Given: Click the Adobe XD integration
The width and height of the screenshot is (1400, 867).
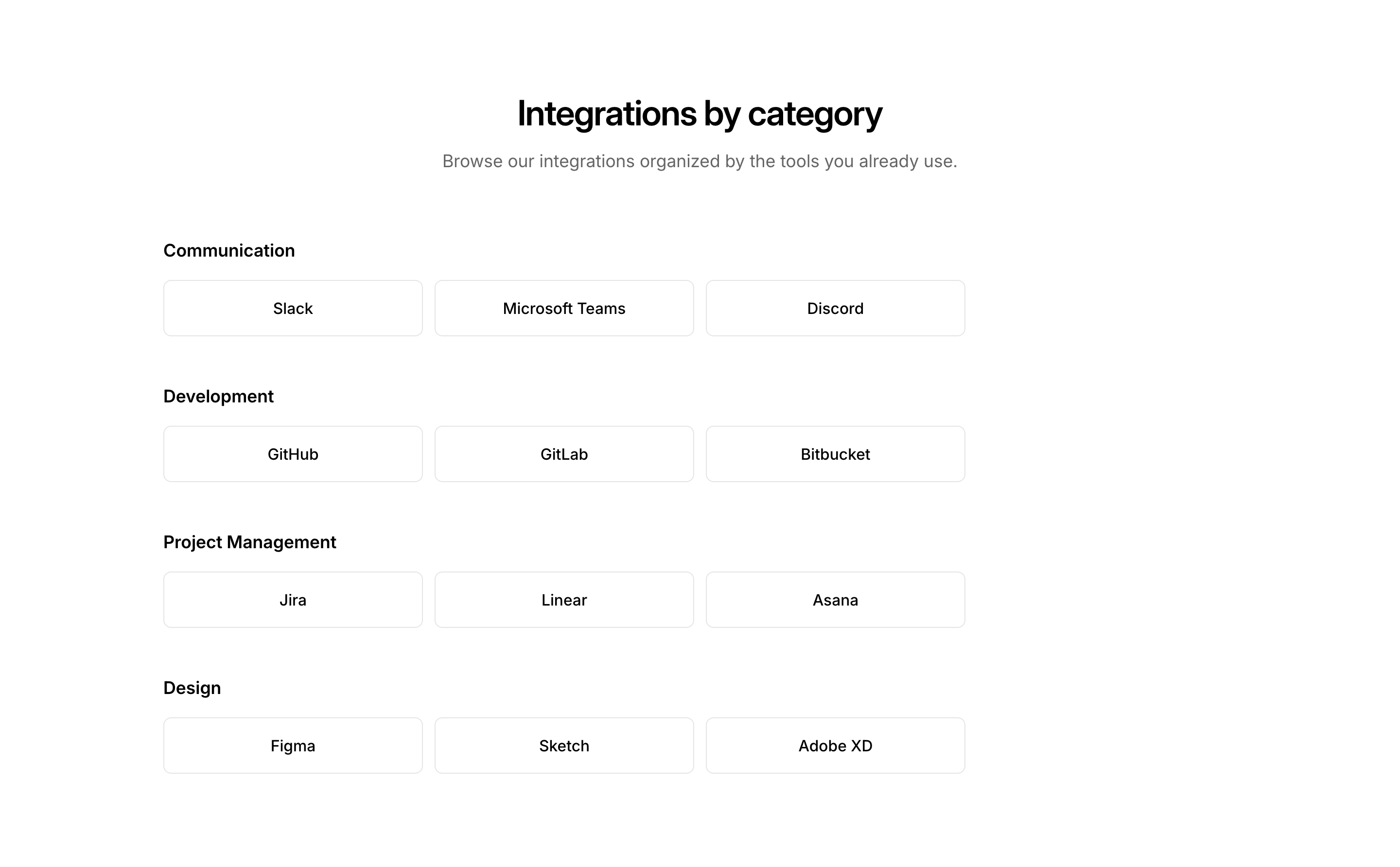Looking at the screenshot, I should (x=835, y=746).
